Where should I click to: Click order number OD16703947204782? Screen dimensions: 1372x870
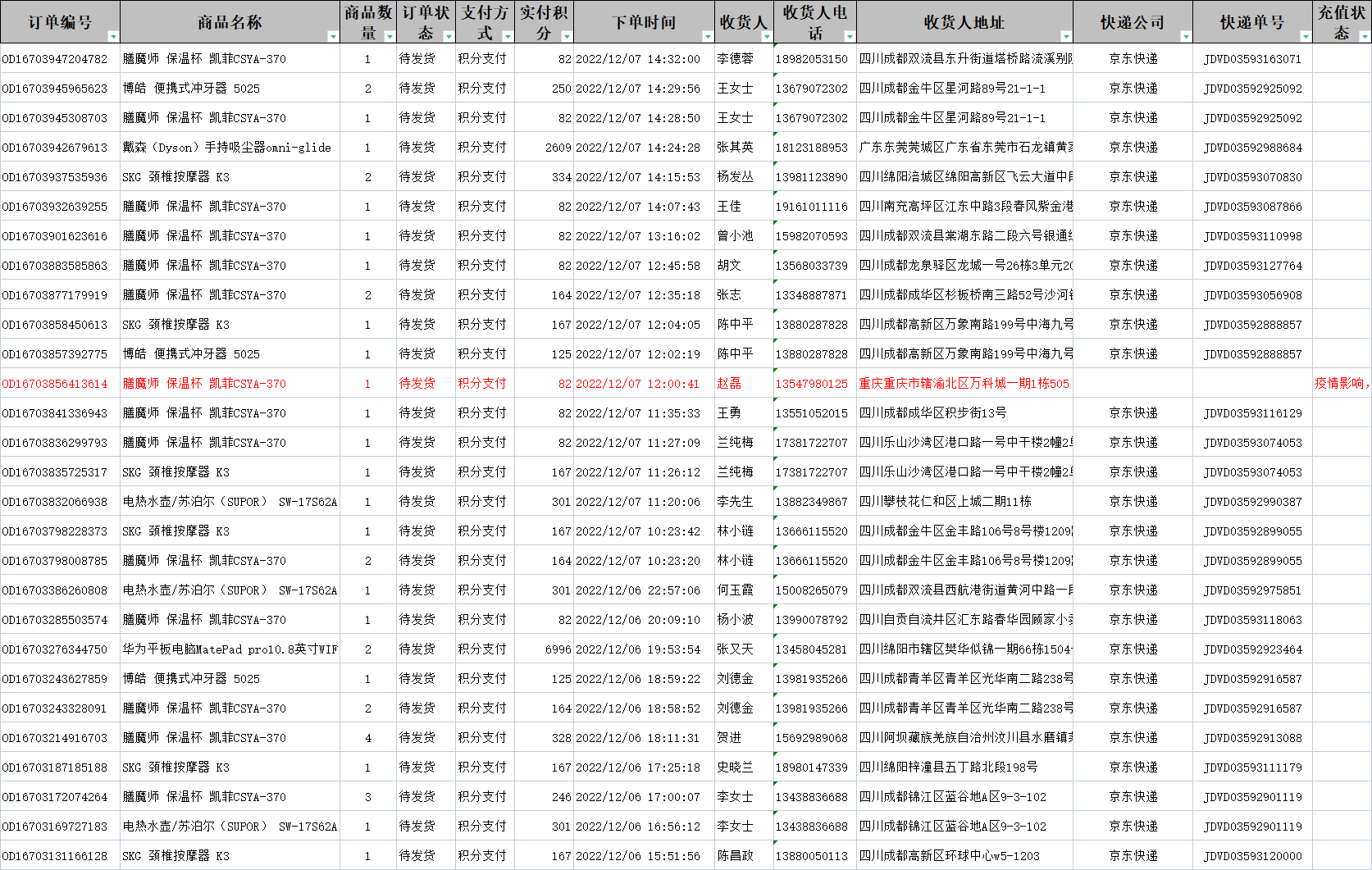pyautogui.click(x=55, y=59)
